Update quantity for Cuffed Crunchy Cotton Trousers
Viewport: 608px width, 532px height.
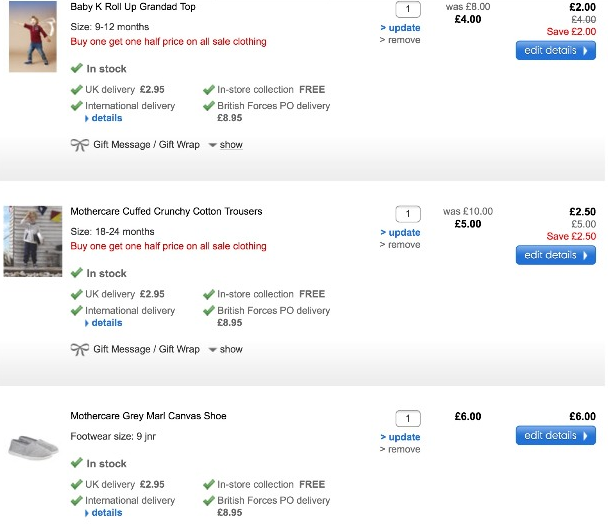pos(401,233)
